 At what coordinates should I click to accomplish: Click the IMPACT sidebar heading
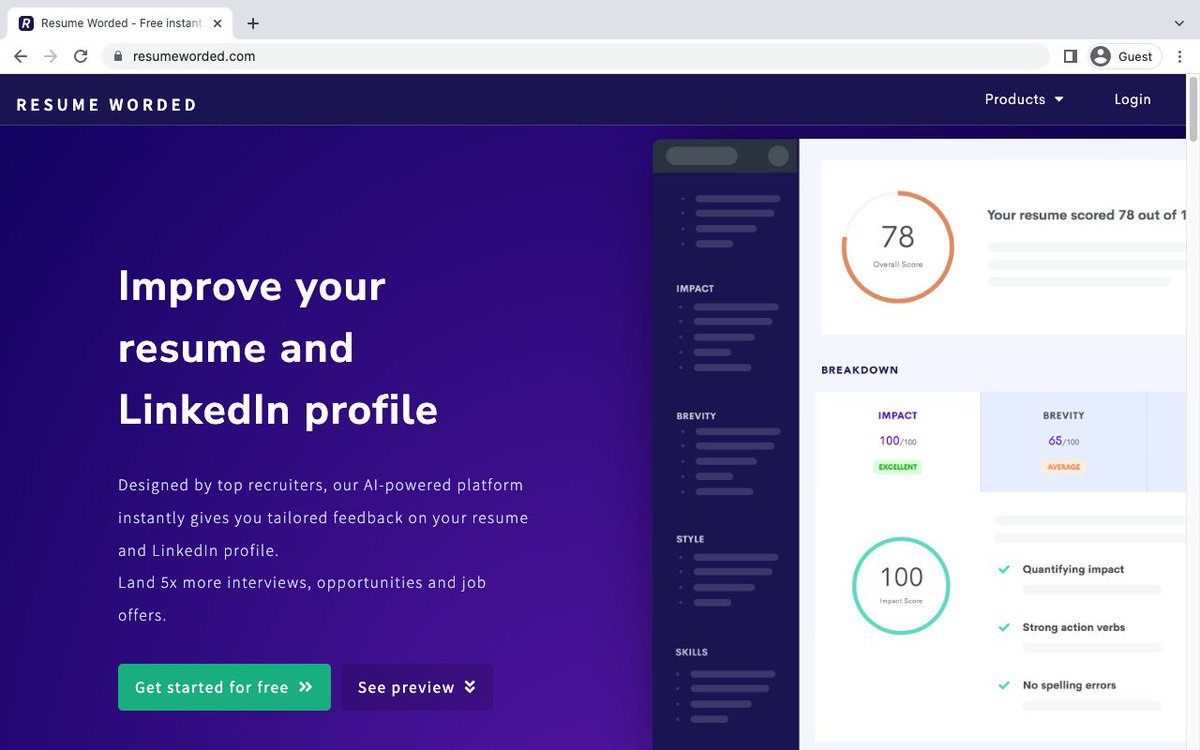(695, 289)
